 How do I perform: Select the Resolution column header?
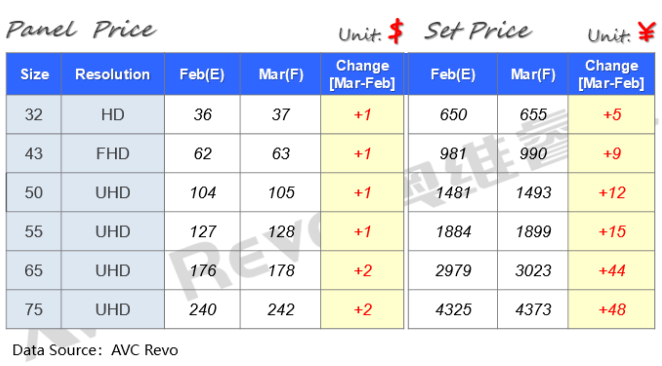click(x=113, y=74)
